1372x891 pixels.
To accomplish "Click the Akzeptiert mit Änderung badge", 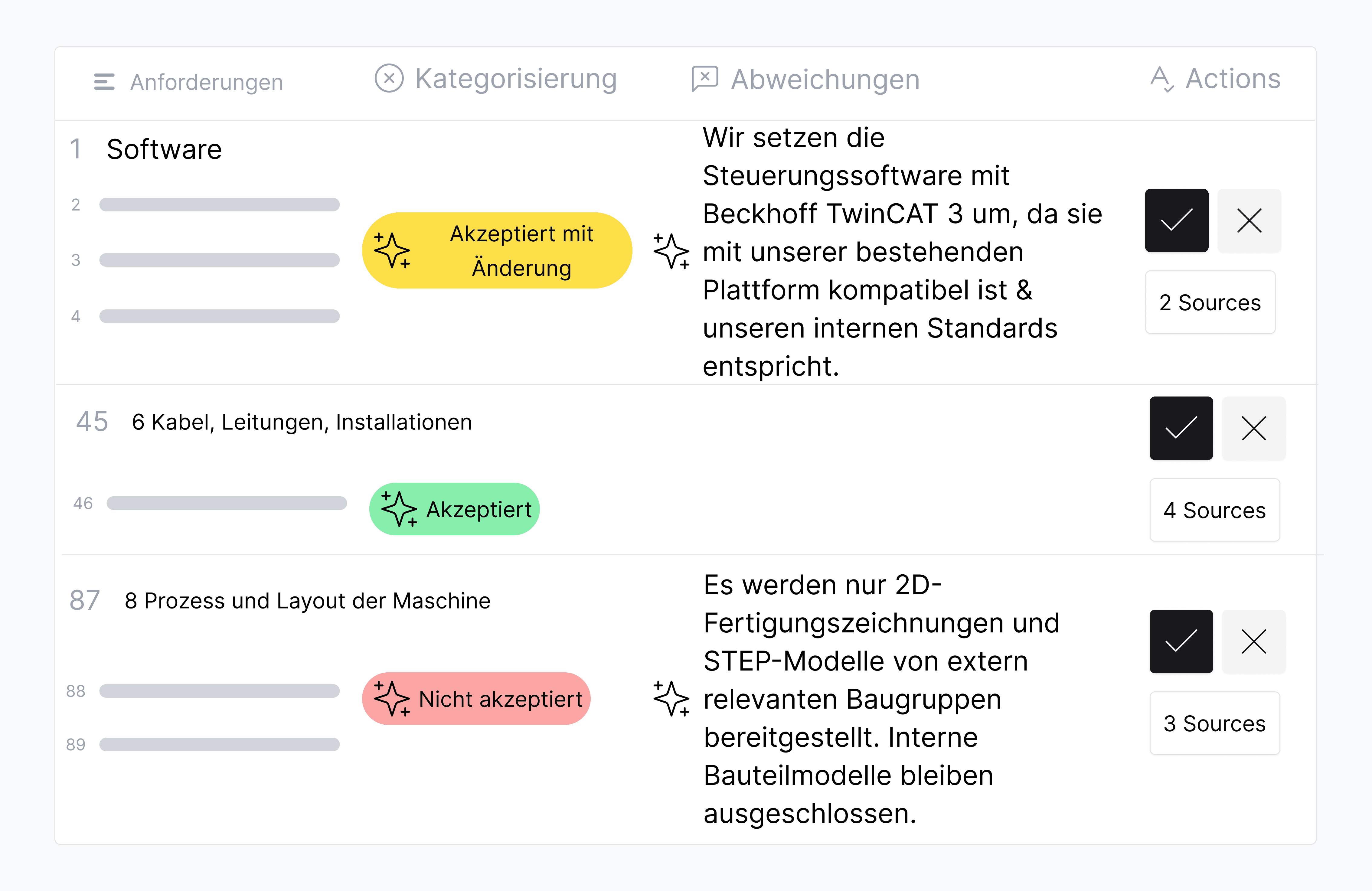I will [497, 250].
